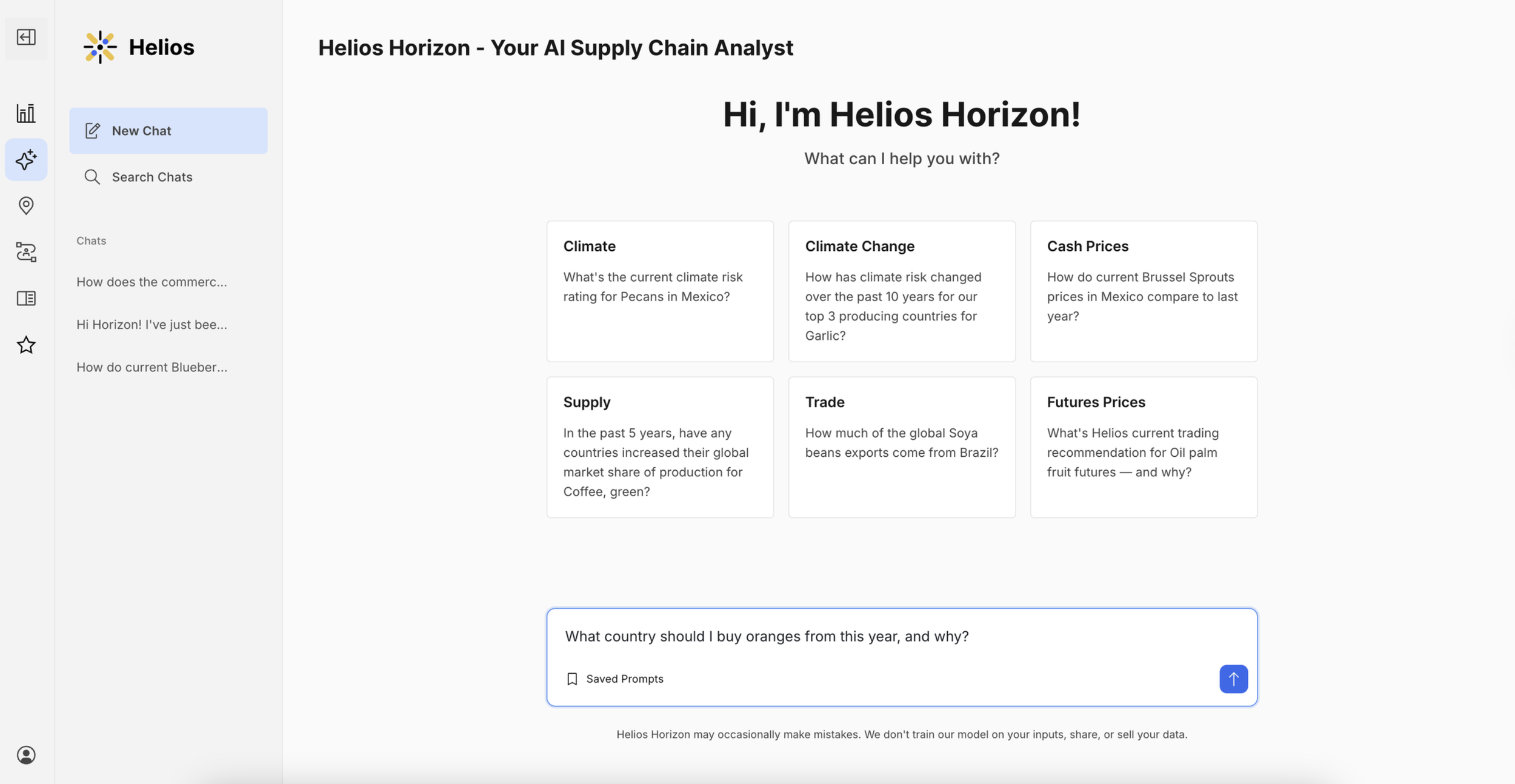Open the 'Hi Horizon! I've just bee...' chat
This screenshot has width=1515, height=784.
coord(151,325)
